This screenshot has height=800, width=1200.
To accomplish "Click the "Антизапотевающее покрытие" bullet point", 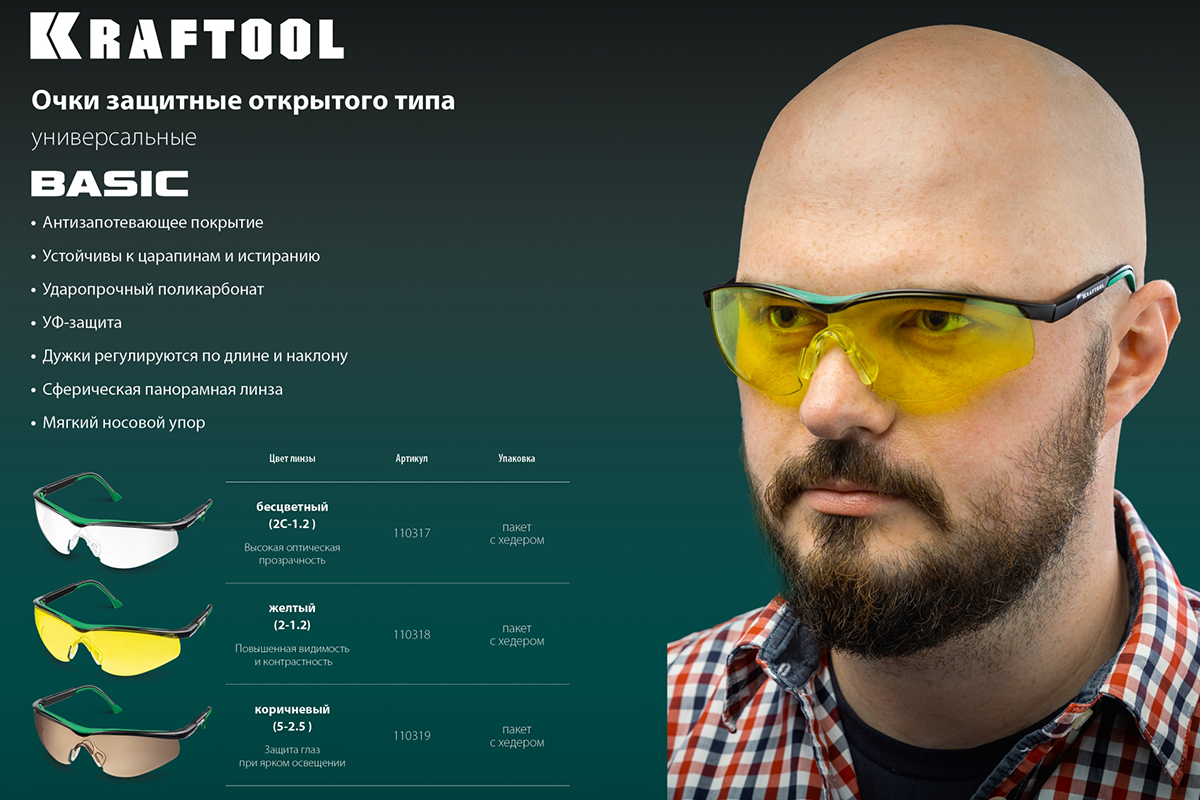I will (x=153, y=222).
